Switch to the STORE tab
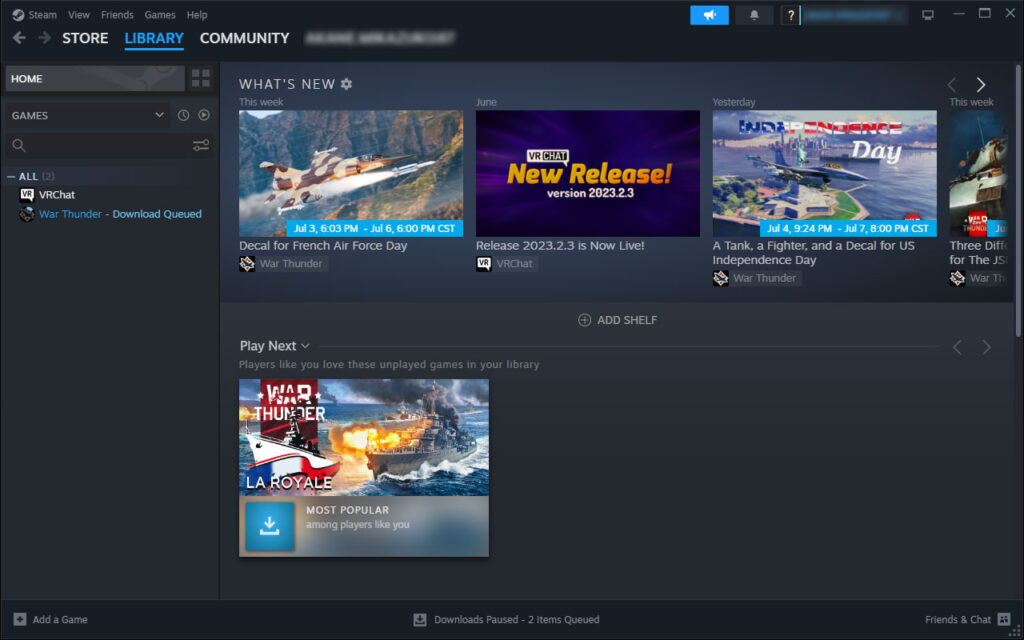 coord(85,38)
